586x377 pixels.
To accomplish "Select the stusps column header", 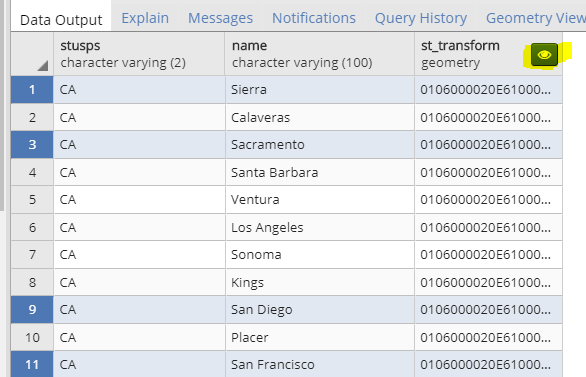I will click(x=139, y=54).
